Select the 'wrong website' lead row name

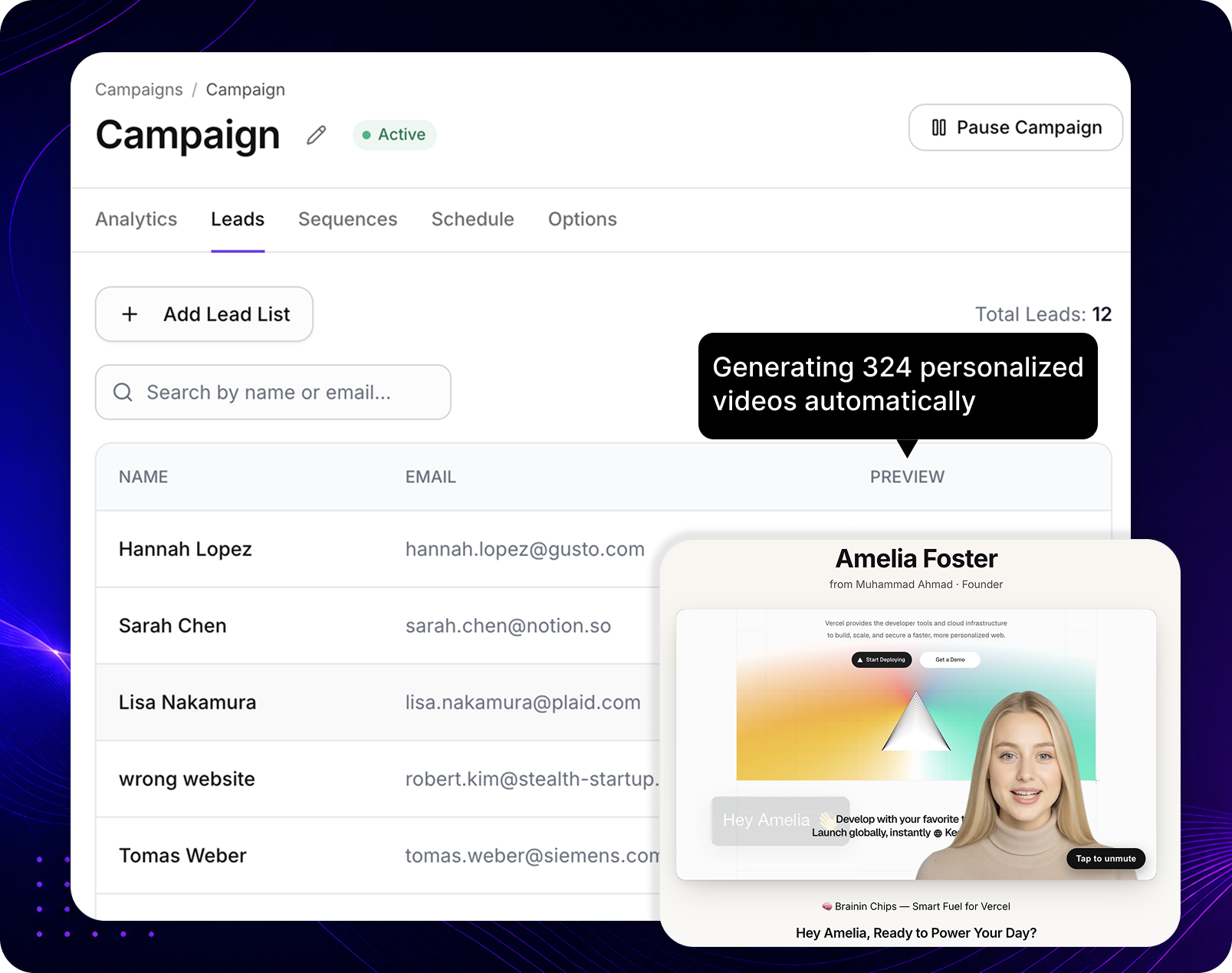click(x=187, y=779)
